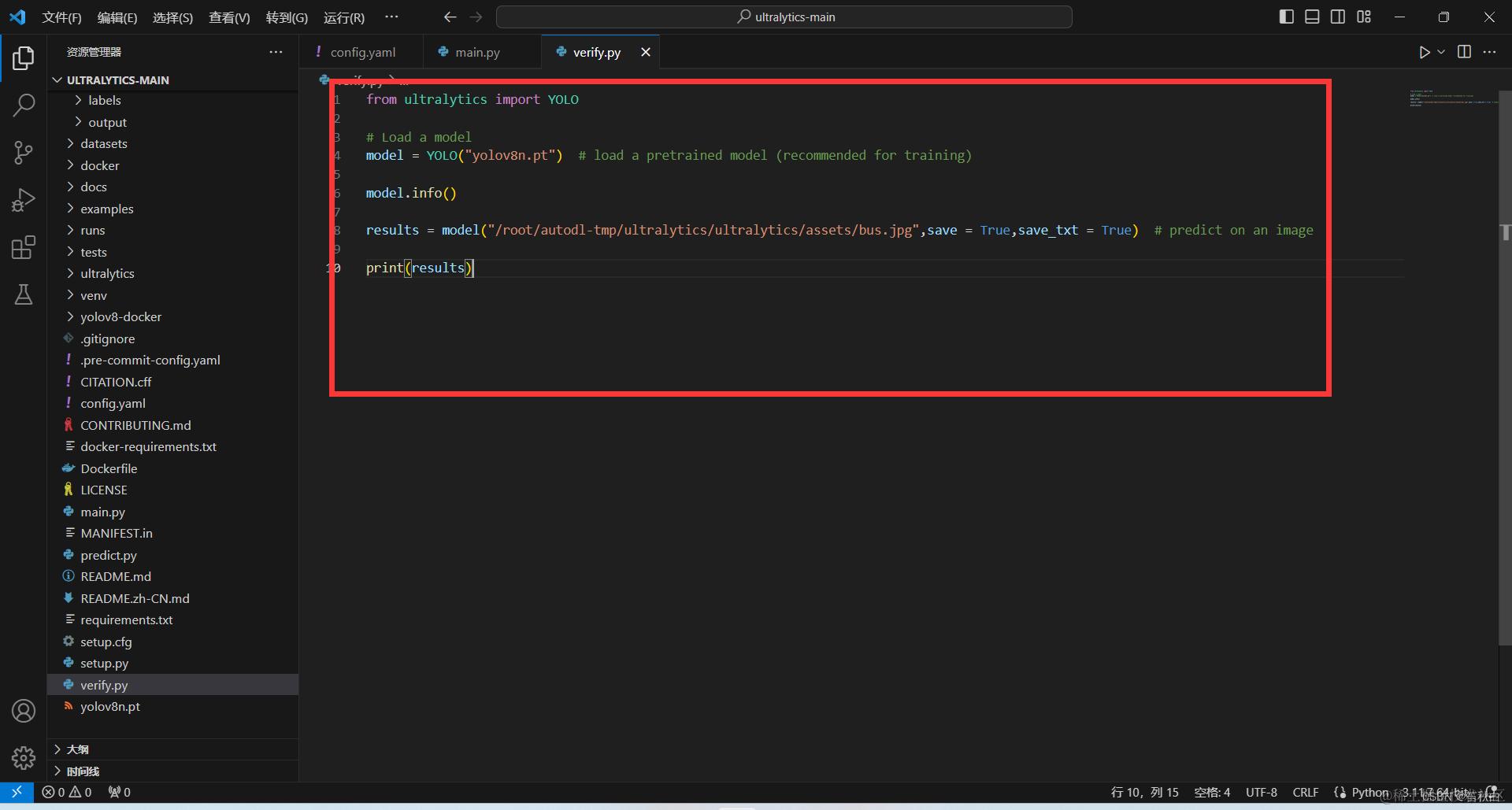
Task: Open the run options dropdown arrow
Action: (x=1441, y=52)
